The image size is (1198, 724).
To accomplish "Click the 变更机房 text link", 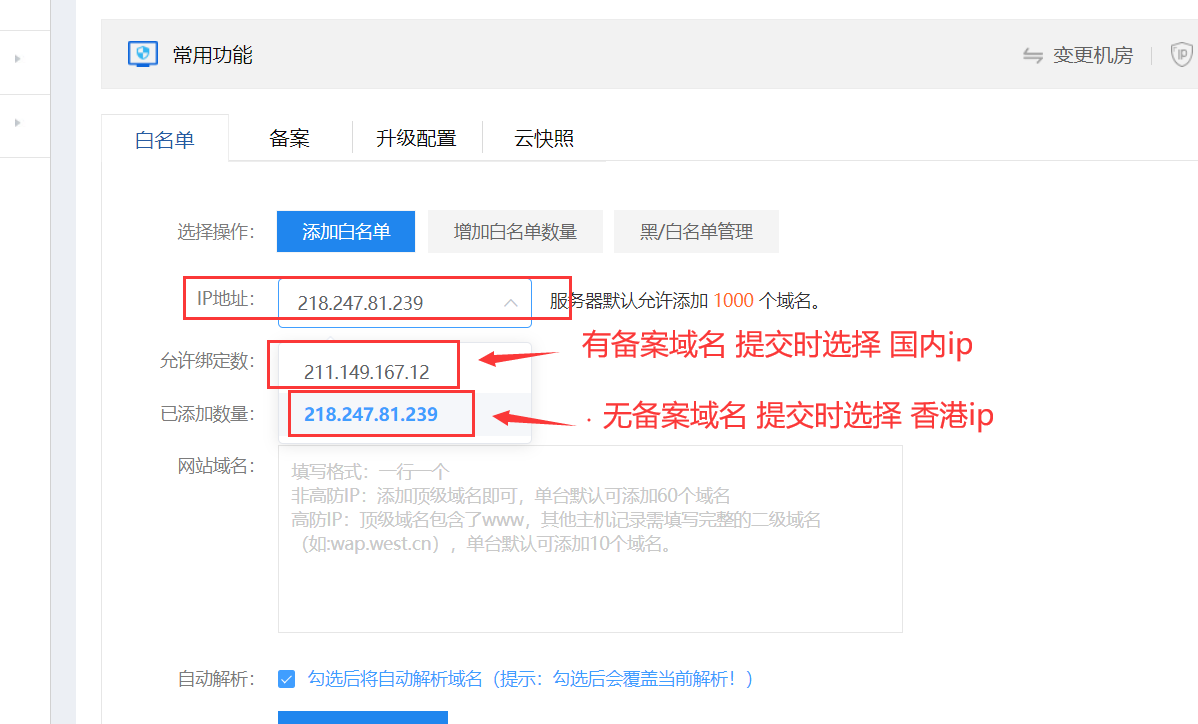I will [x=1093, y=56].
